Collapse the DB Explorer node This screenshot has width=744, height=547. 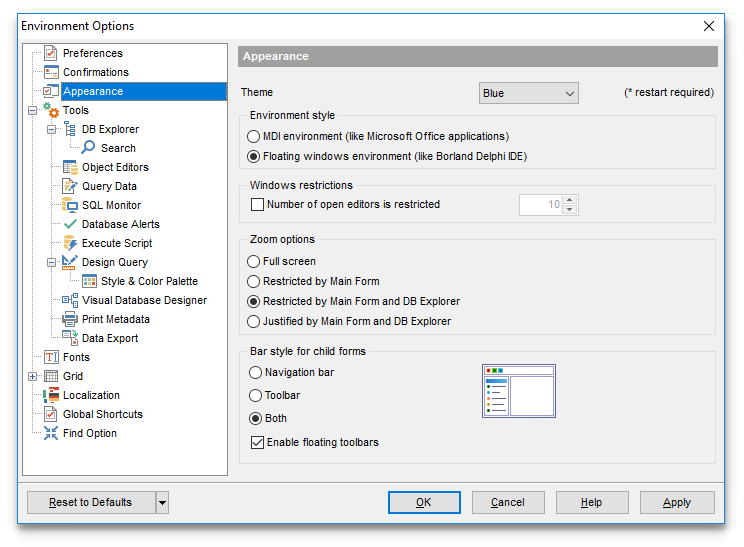51,130
